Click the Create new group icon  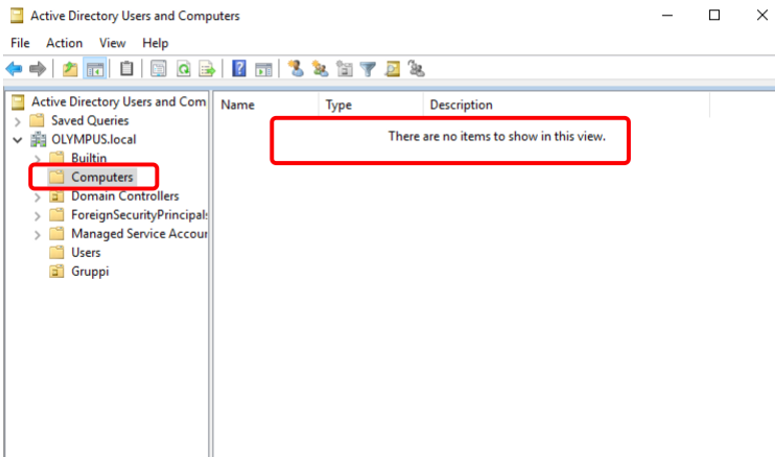coord(320,69)
